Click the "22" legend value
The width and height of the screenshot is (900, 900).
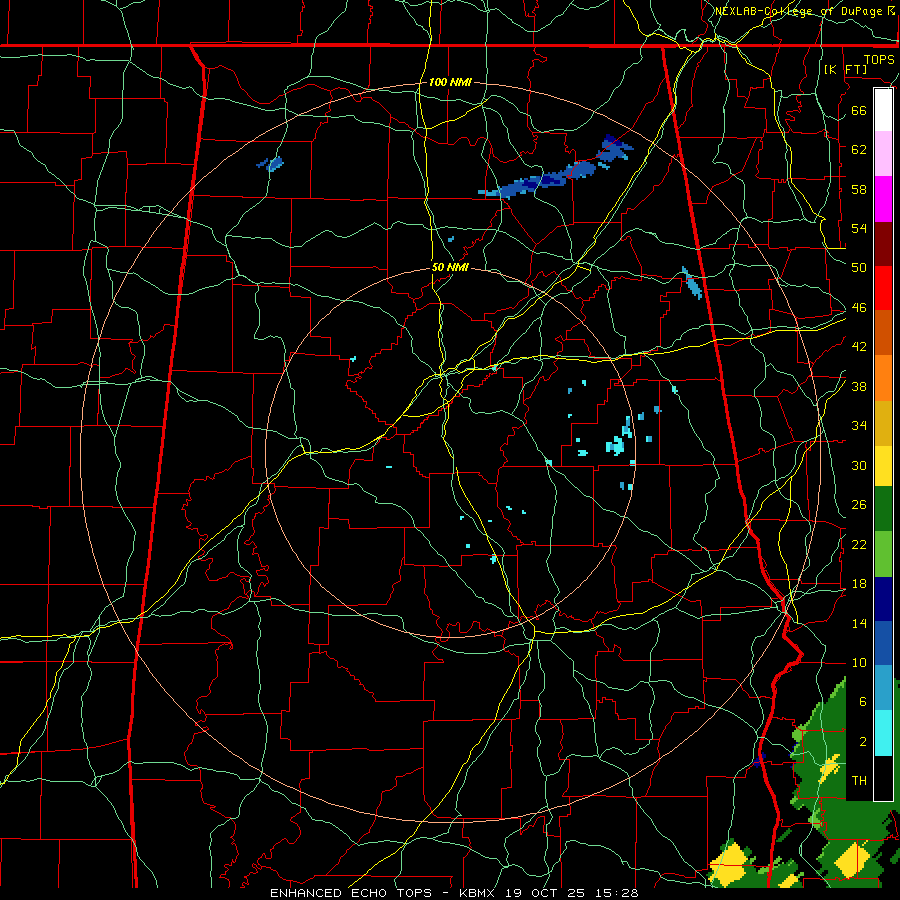(x=859, y=544)
